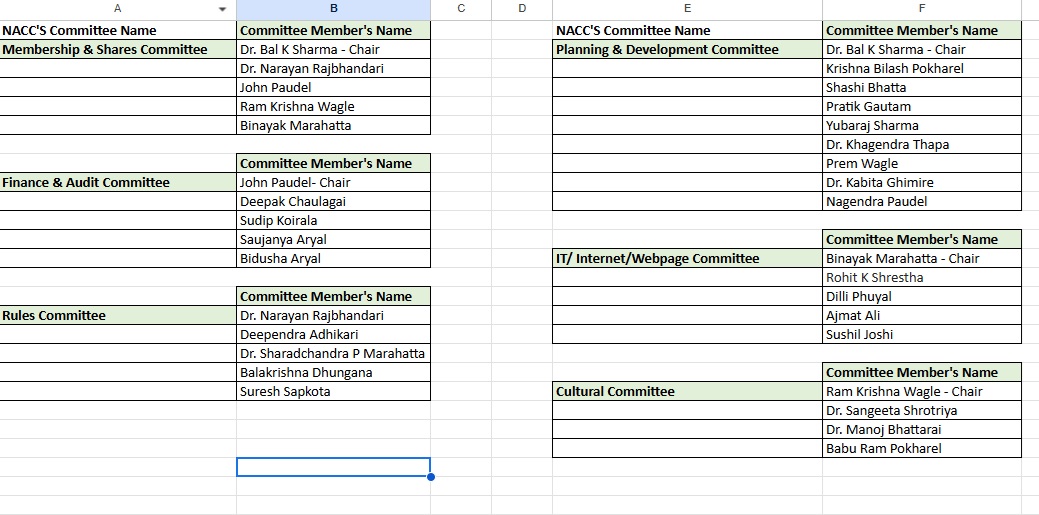Select the John Paudel- Chair cell
This screenshot has width=1039, height=515.
coord(333,182)
